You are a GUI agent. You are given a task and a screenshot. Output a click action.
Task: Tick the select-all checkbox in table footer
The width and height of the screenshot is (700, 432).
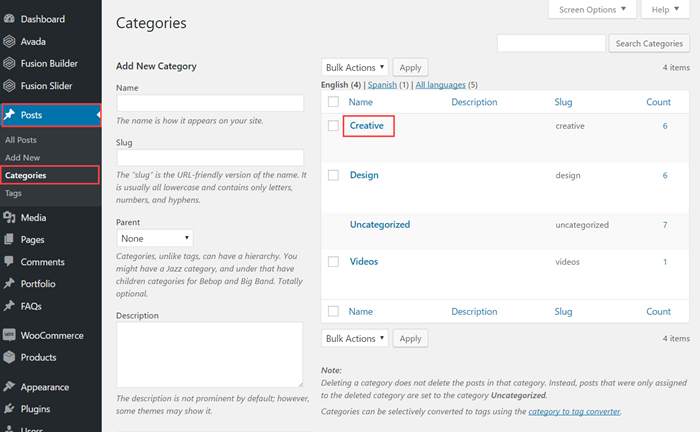[333, 311]
